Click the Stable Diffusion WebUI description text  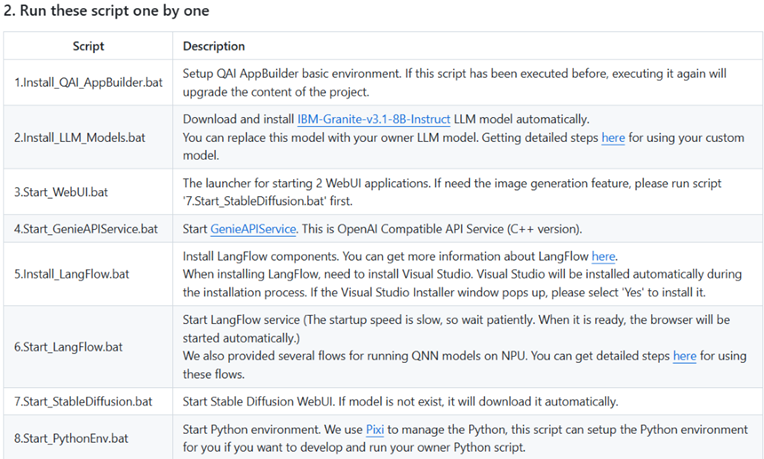401,402
